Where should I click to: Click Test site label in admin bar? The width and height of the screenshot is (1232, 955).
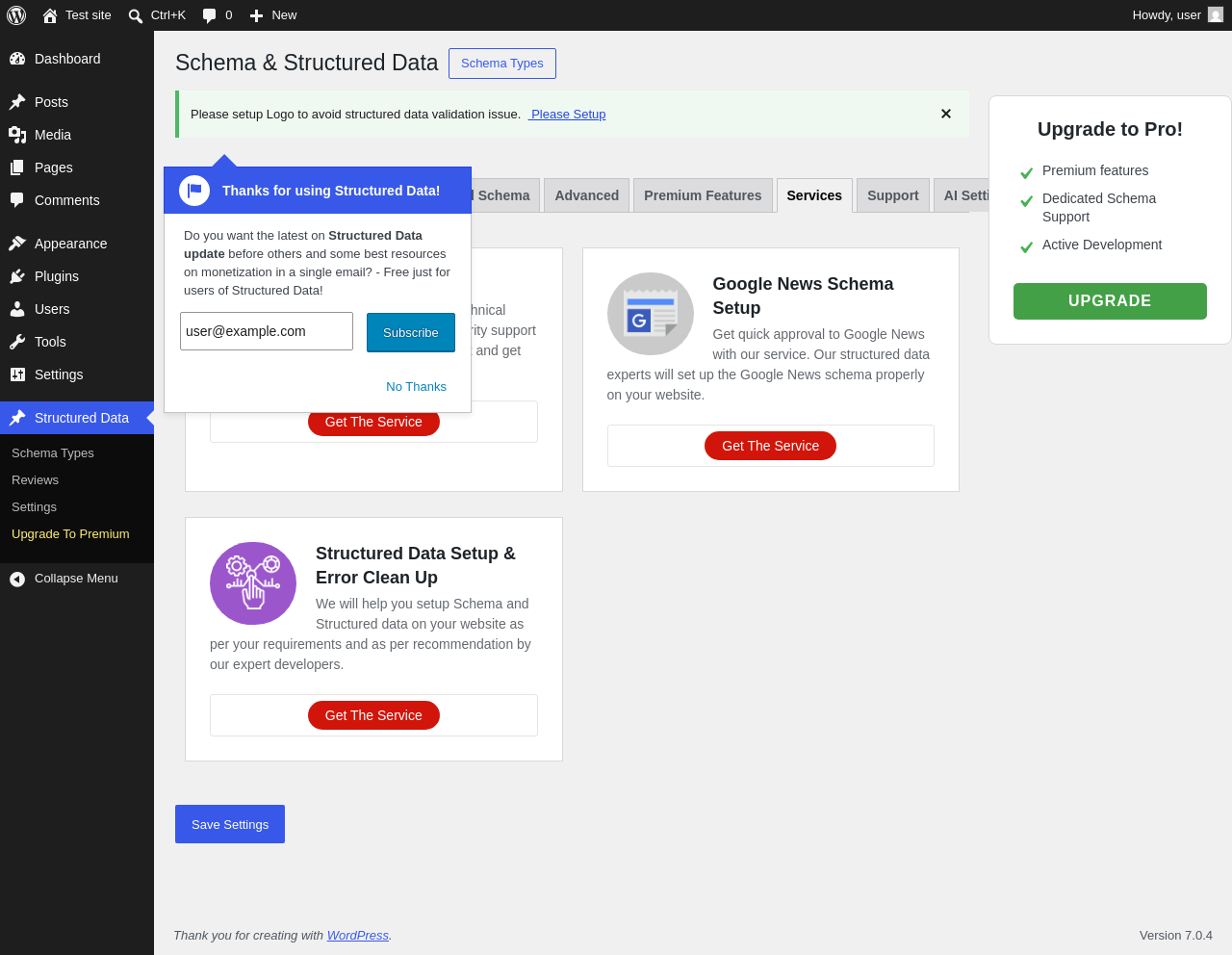point(89,15)
